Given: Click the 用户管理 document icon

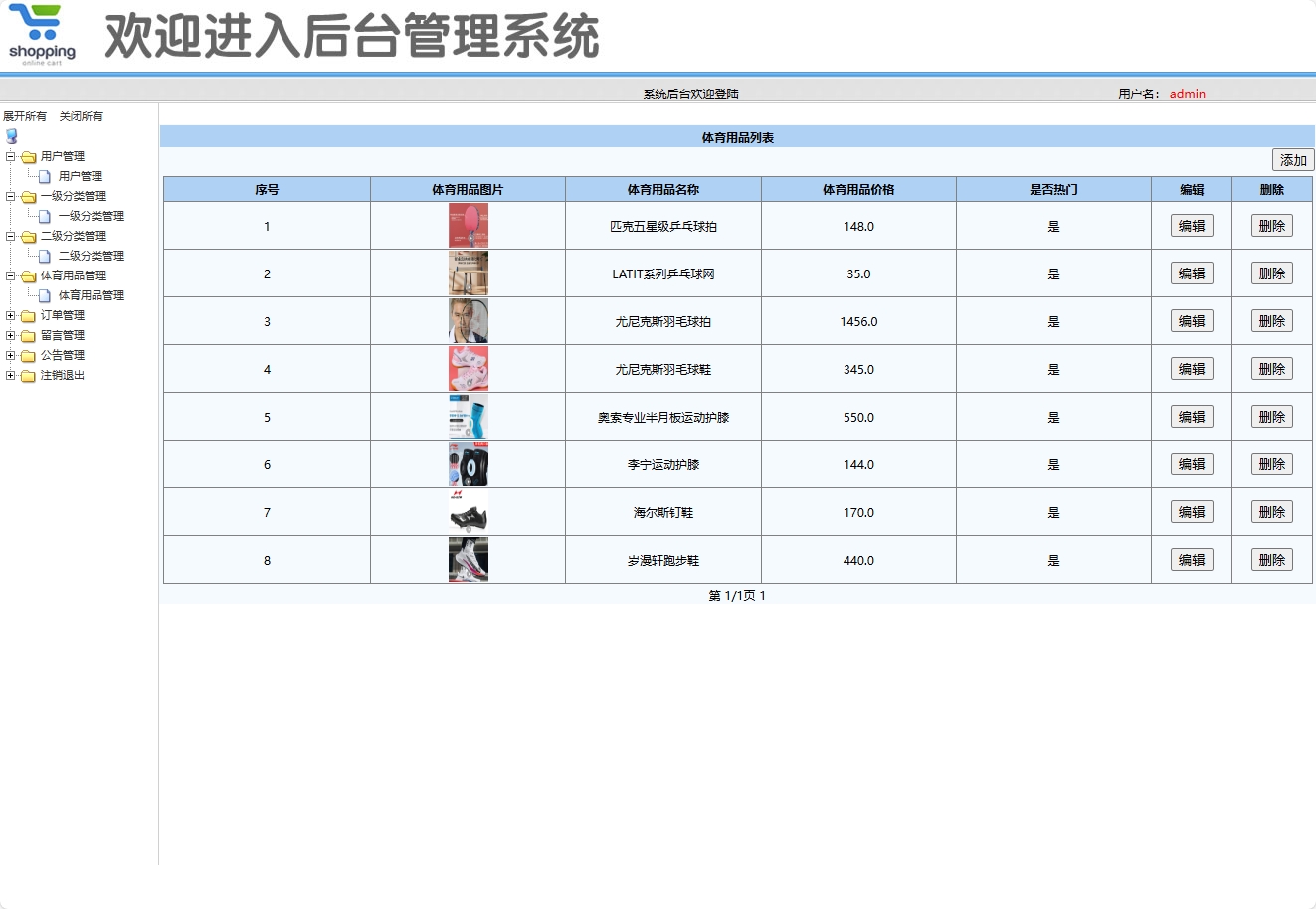Looking at the screenshot, I should [45, 176].
